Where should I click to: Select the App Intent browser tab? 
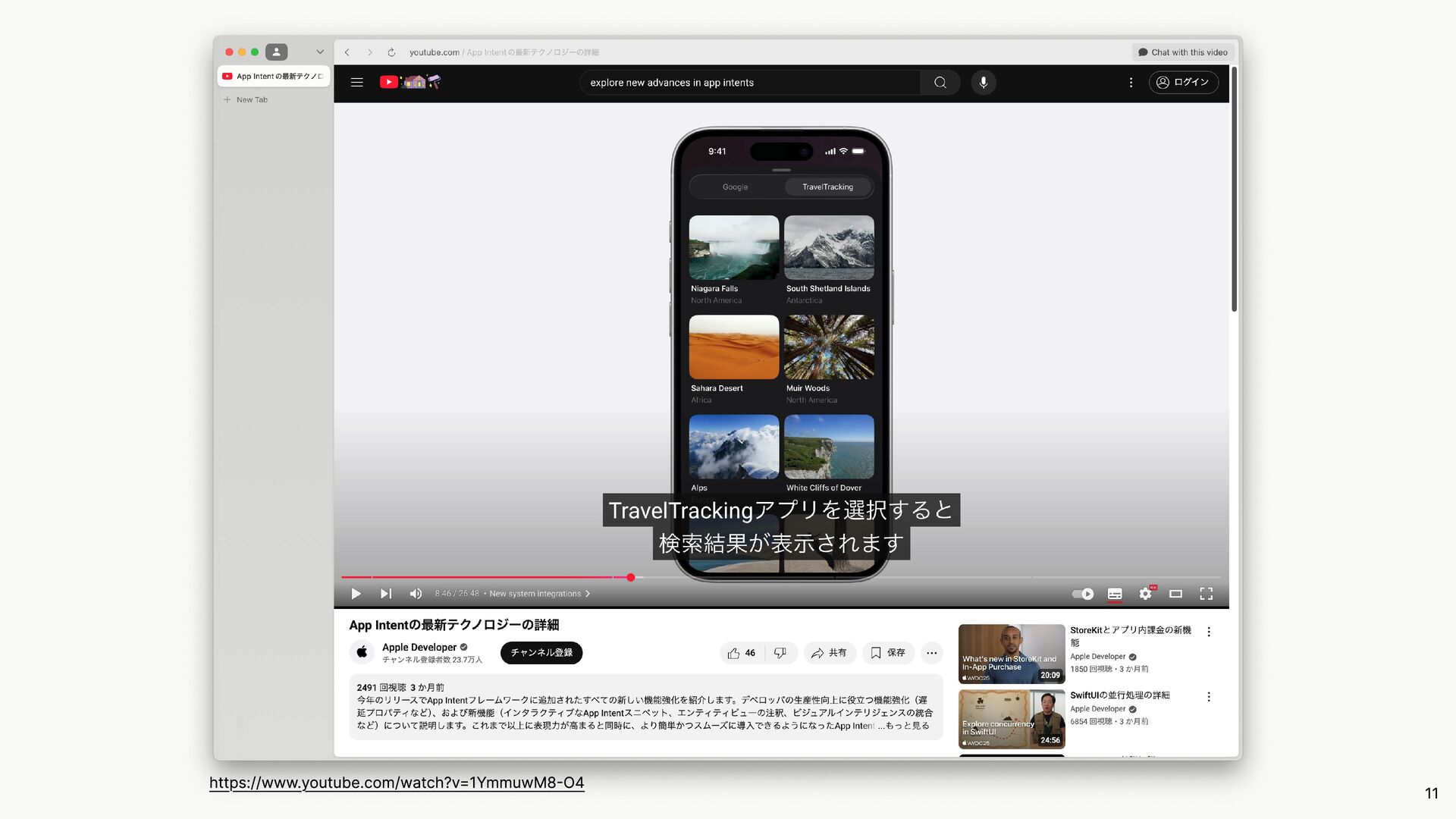coord(275,77)
